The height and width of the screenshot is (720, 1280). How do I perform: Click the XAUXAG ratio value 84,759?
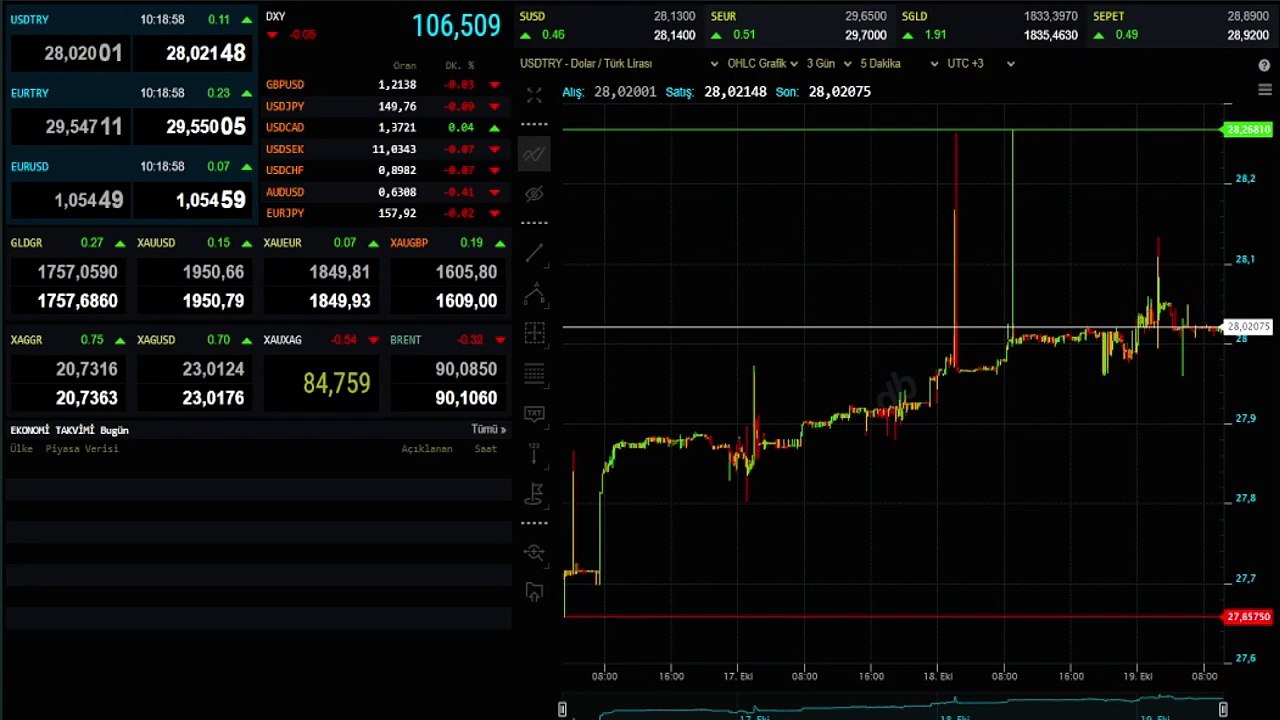click(337, 383)
